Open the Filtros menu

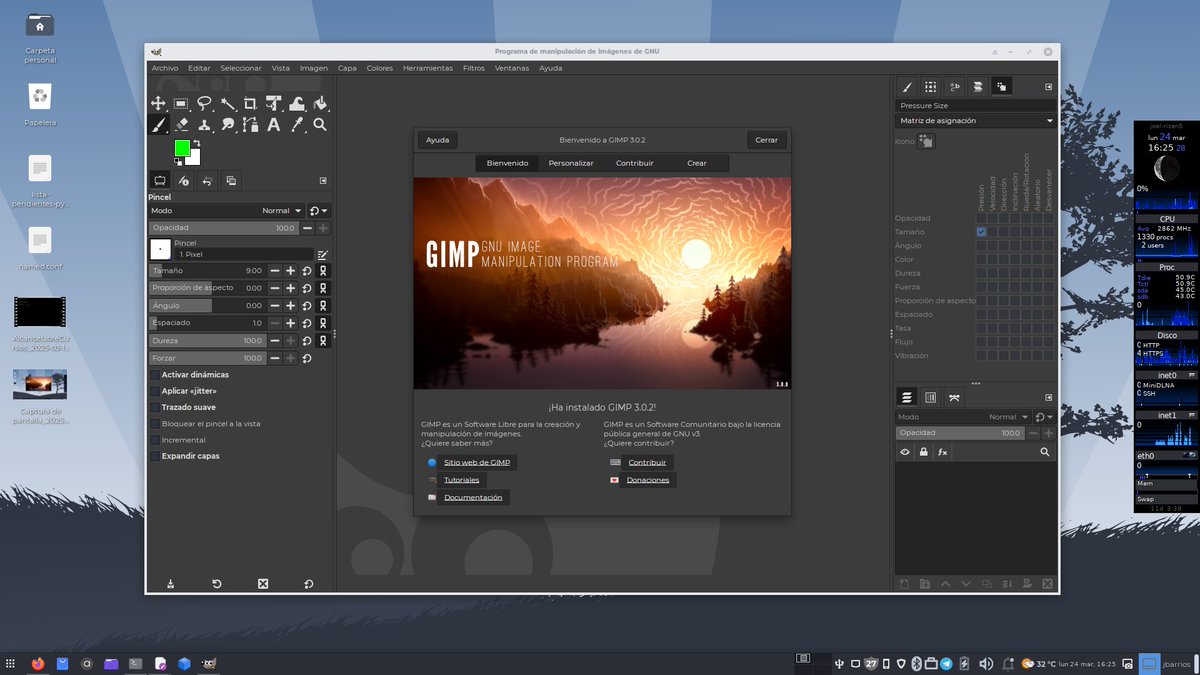[x=474, y=68]
